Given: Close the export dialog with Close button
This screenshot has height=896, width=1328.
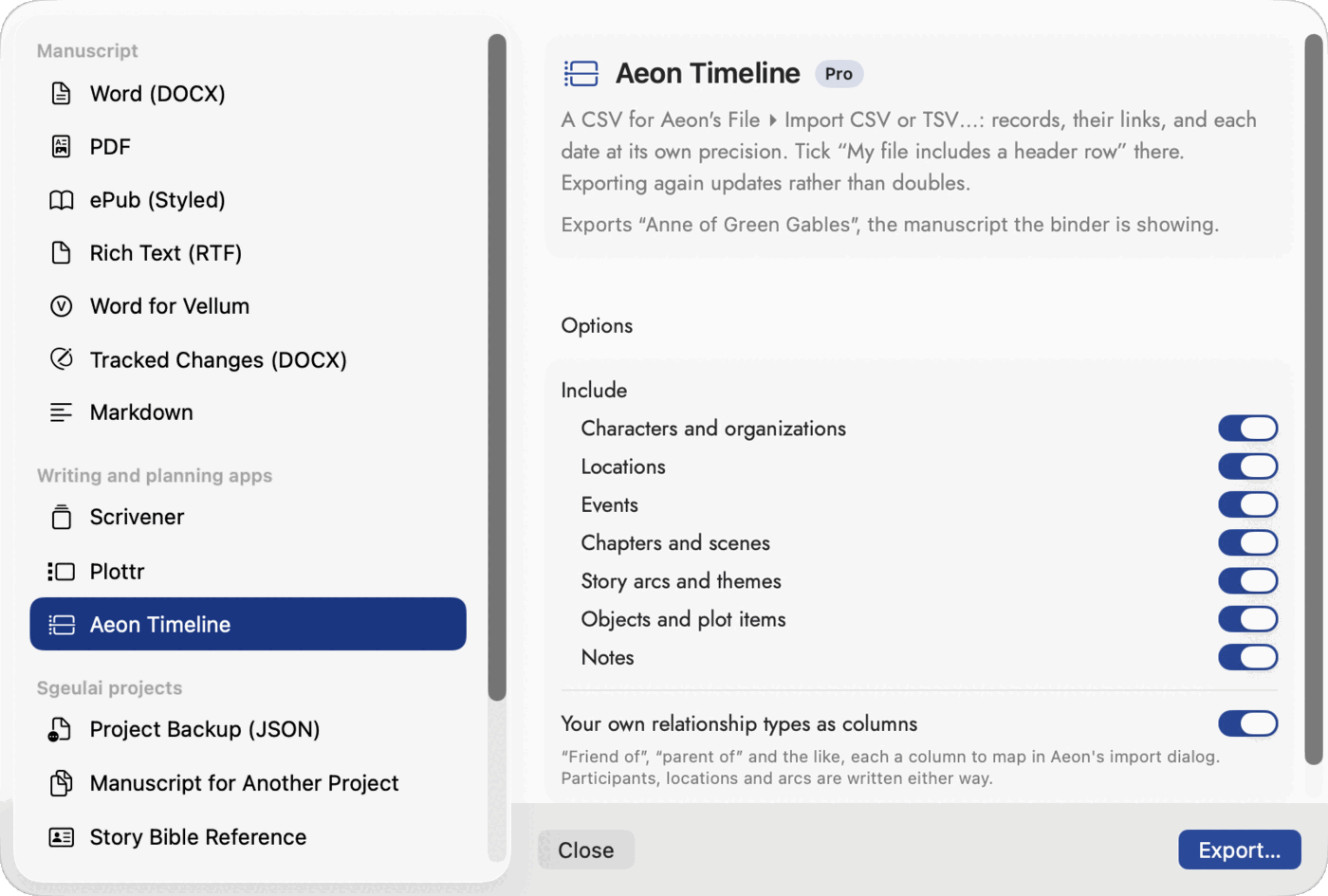Looking at the screenshot, I should coord(586,850).
